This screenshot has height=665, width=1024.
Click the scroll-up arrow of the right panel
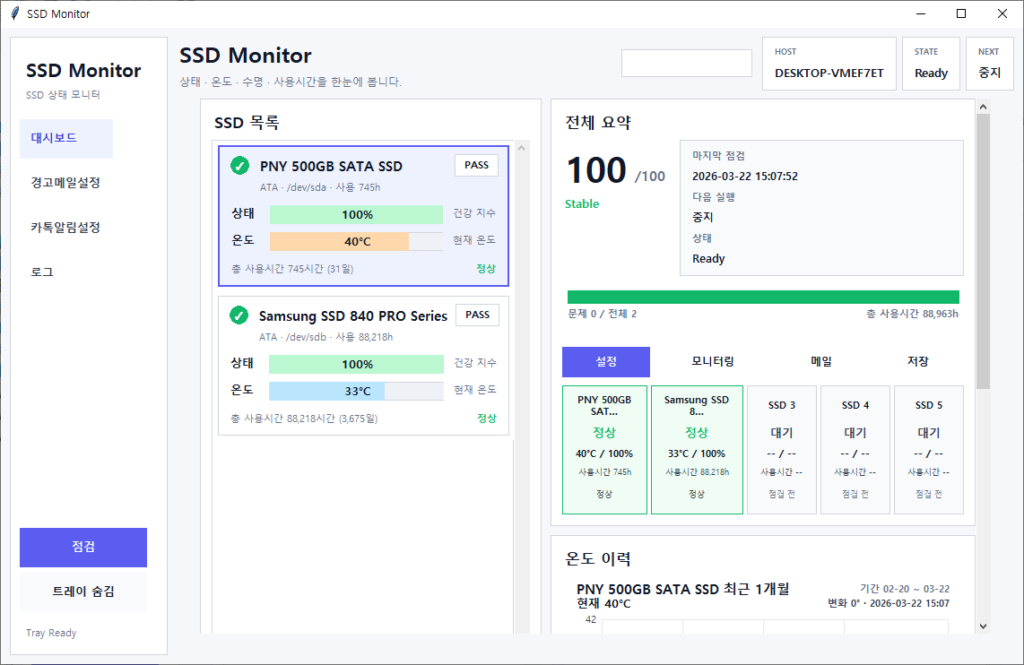coord(982,107)
